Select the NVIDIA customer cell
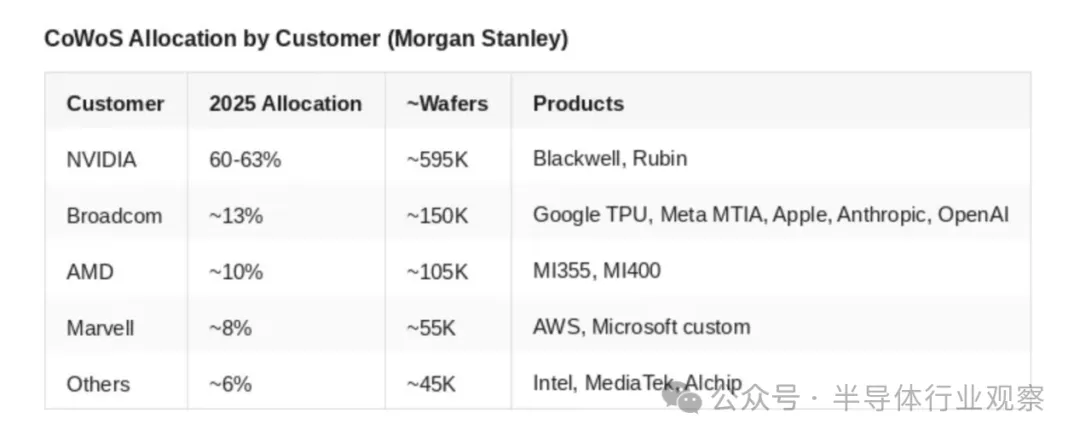 click(x=101, y=159)
